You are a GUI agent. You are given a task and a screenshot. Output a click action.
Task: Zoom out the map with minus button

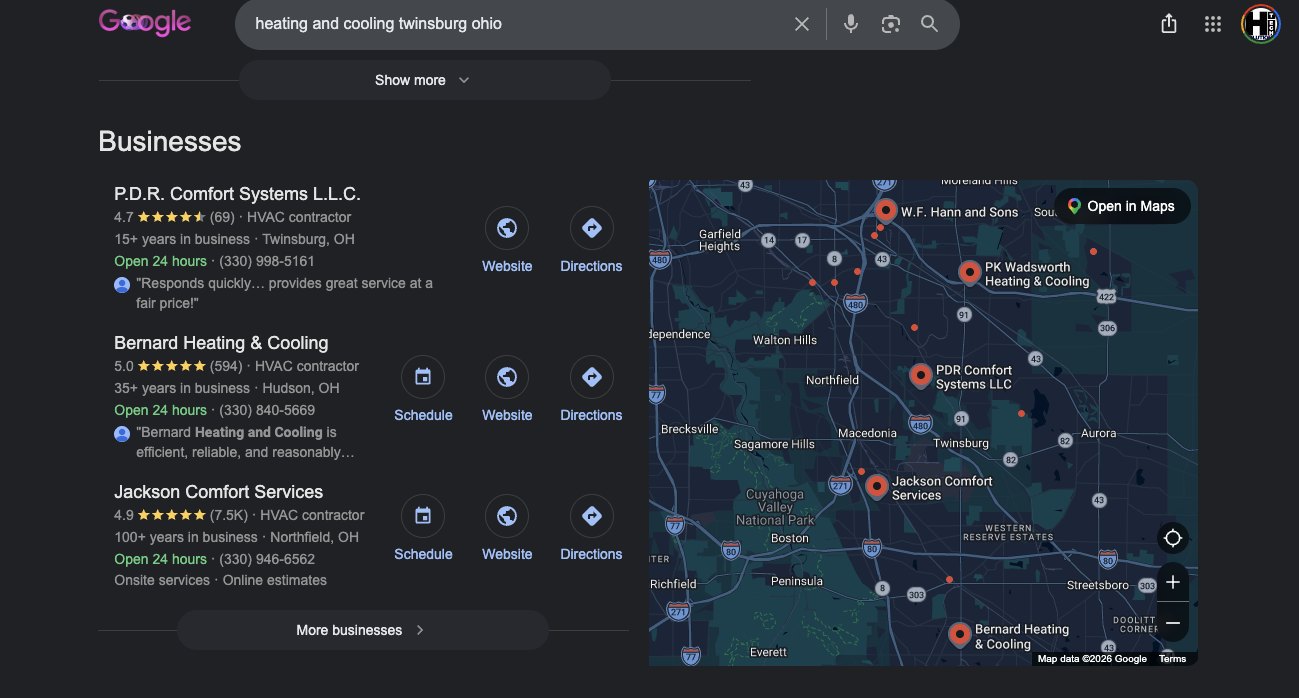coord(1173,622)
